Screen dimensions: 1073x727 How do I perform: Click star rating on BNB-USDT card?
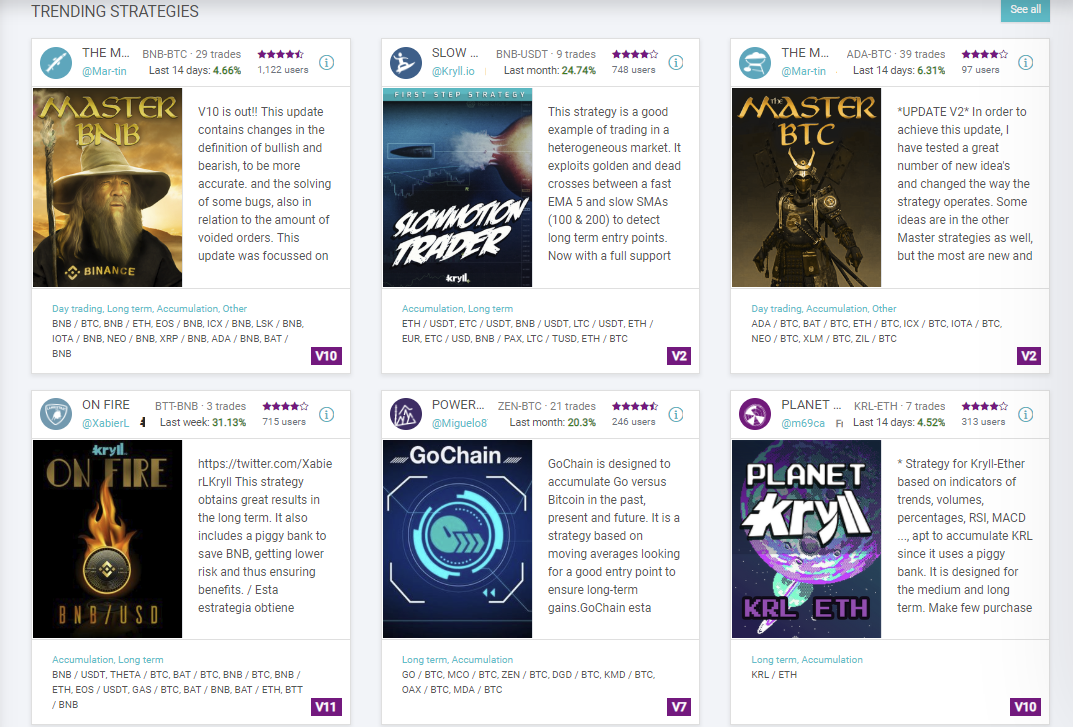click(x=634, y=54)
